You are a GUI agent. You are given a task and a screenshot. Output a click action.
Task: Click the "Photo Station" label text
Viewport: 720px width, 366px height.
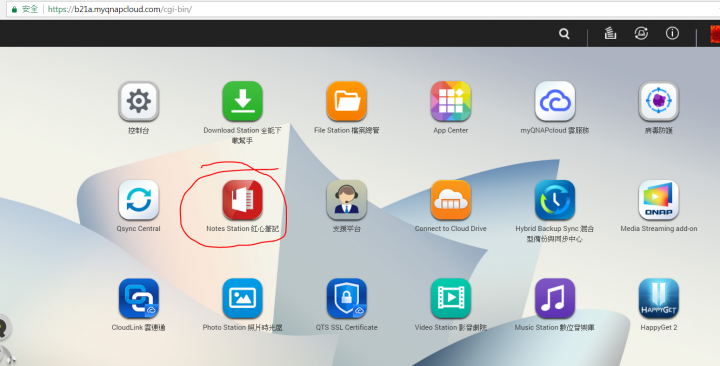pos(224,327)
